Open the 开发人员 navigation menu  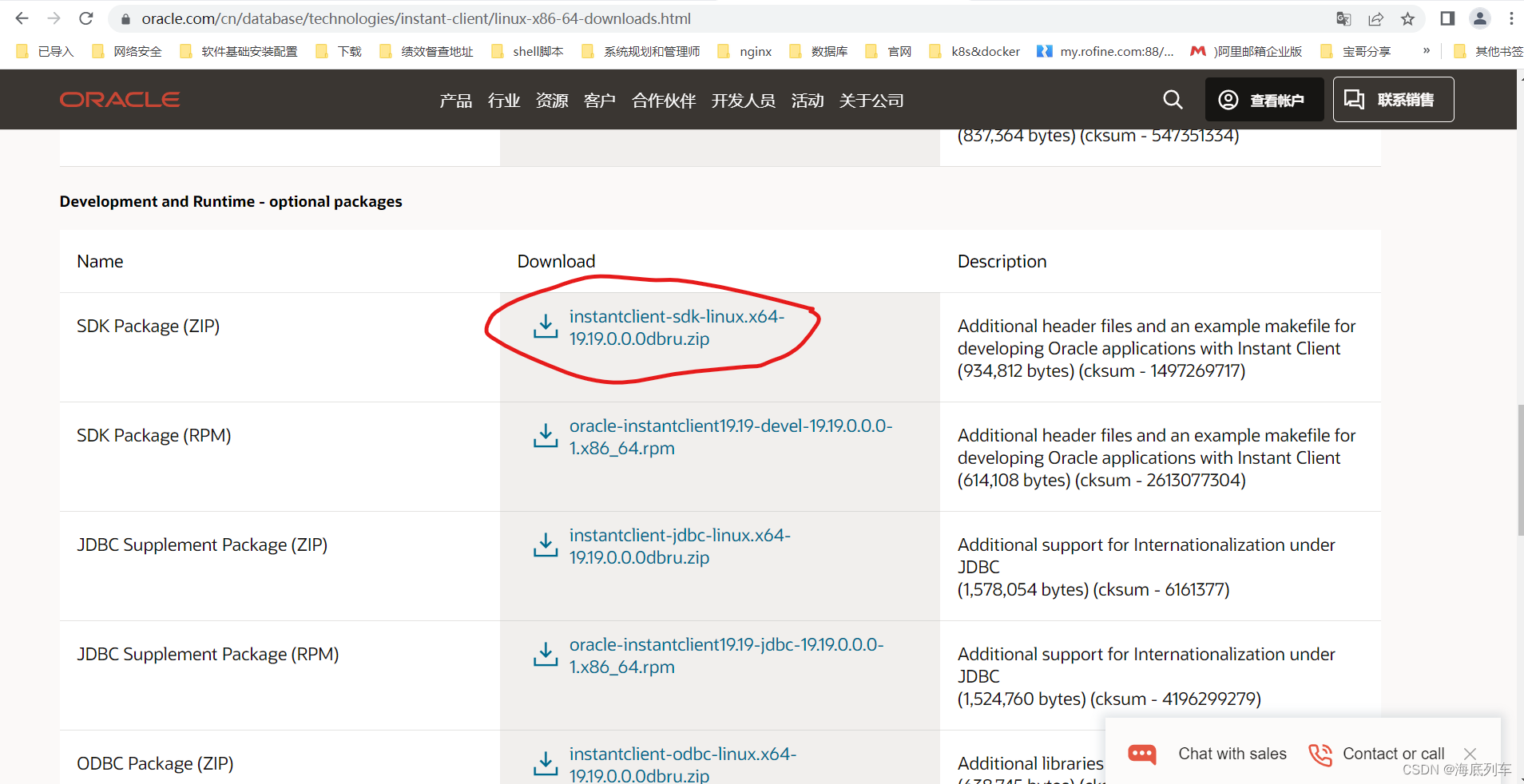point(744,101)
